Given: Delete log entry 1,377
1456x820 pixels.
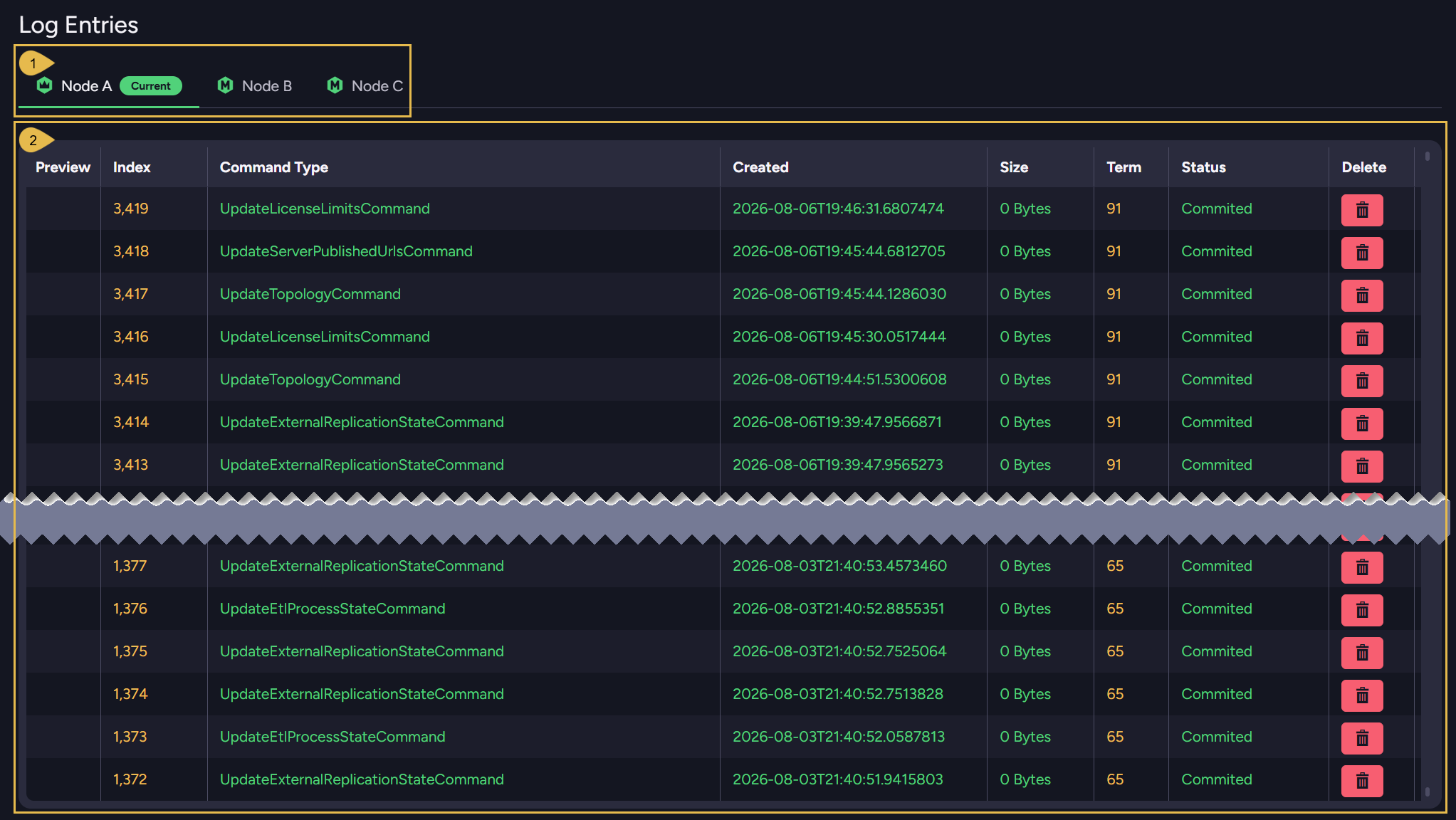Looking at the screenshot, I should point(1362,567).
